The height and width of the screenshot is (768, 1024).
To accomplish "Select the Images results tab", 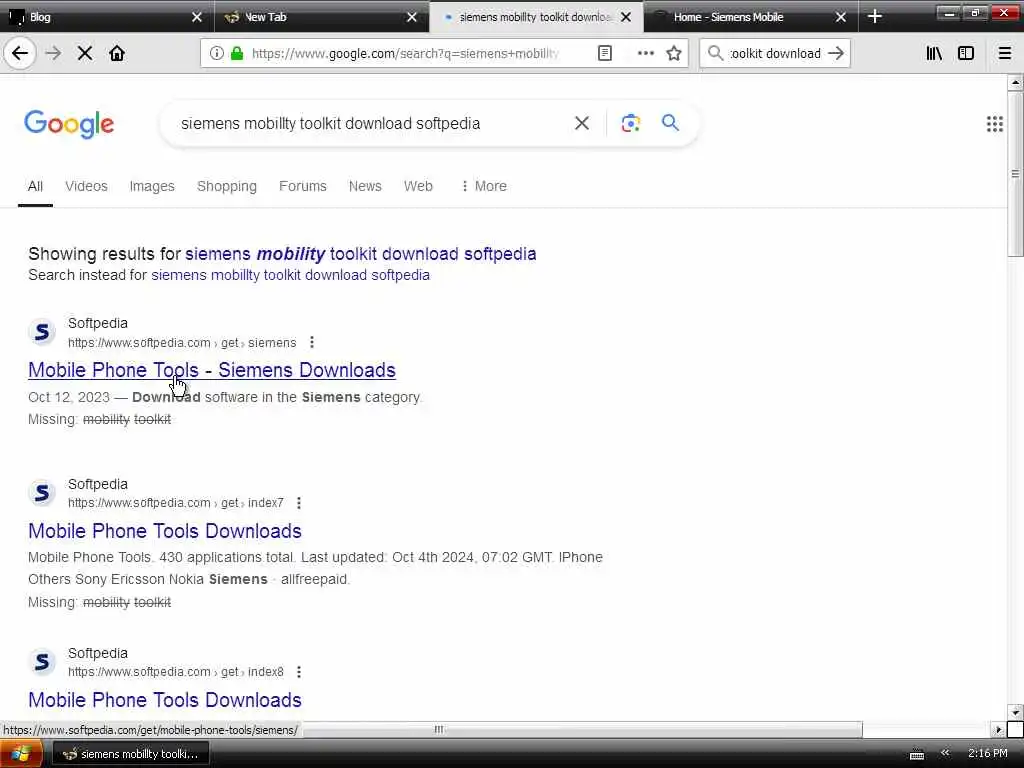I will coord(152,186).
